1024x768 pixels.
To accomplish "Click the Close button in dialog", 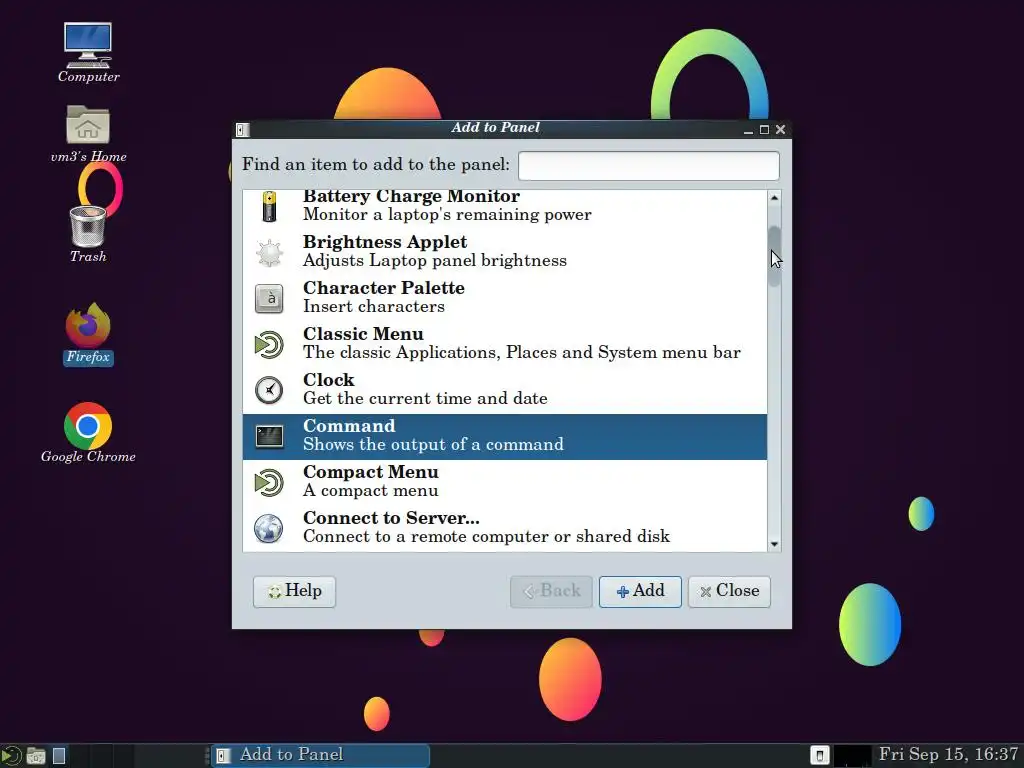I will tap(729, 591).
